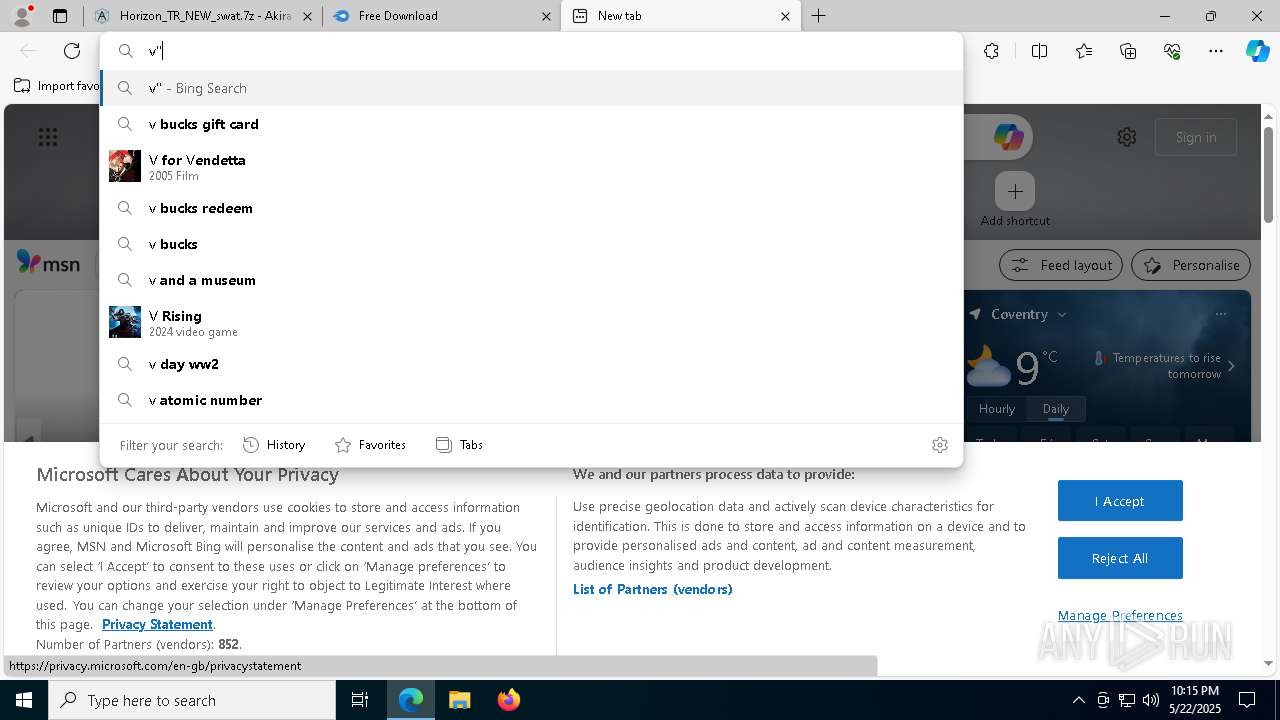Viewport: 1280px width, 720px height.
Task: Click the V for Vendetta poster thumbnail
Action: [125, 166]
